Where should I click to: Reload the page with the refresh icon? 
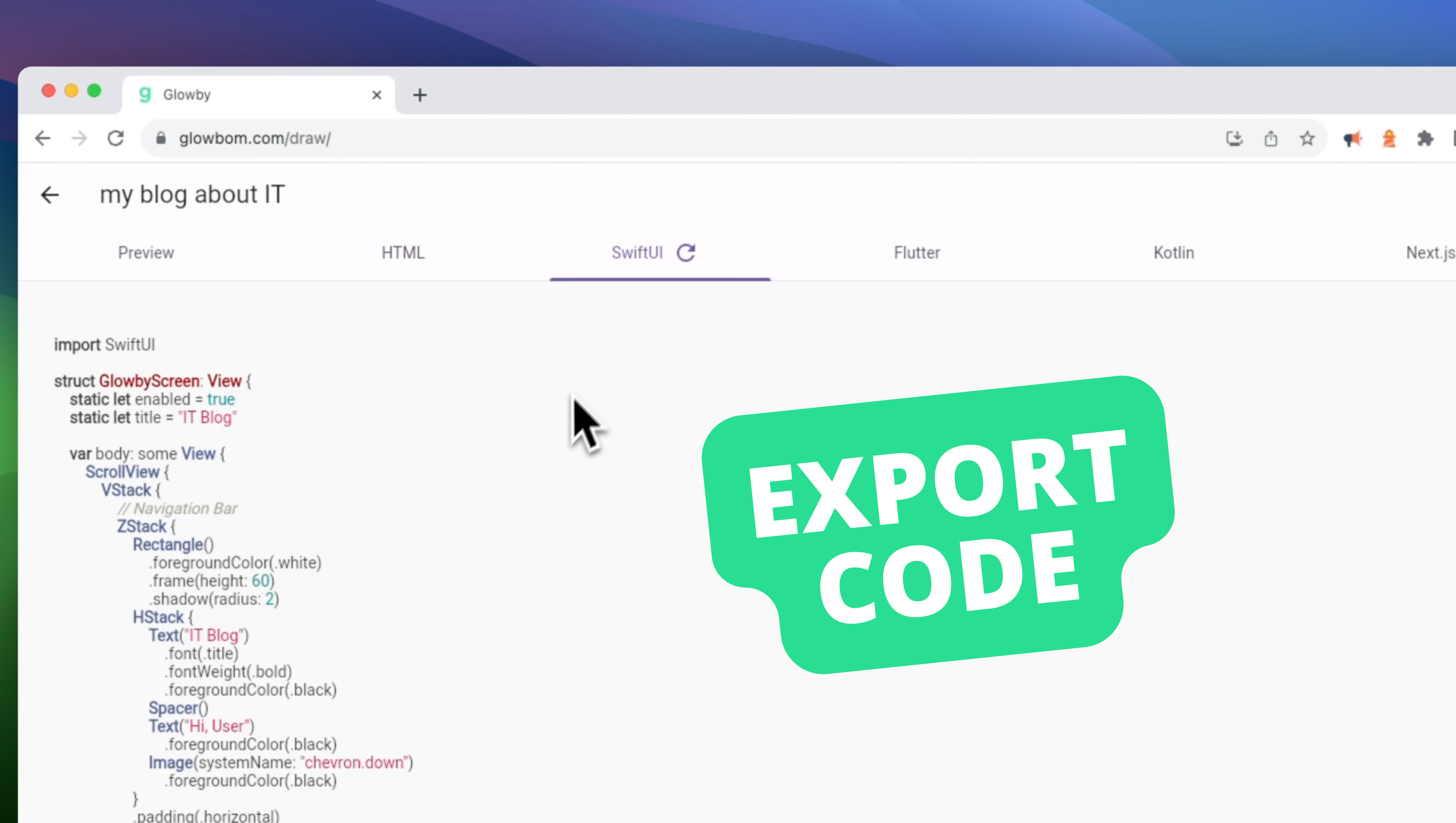click(116, 139)
